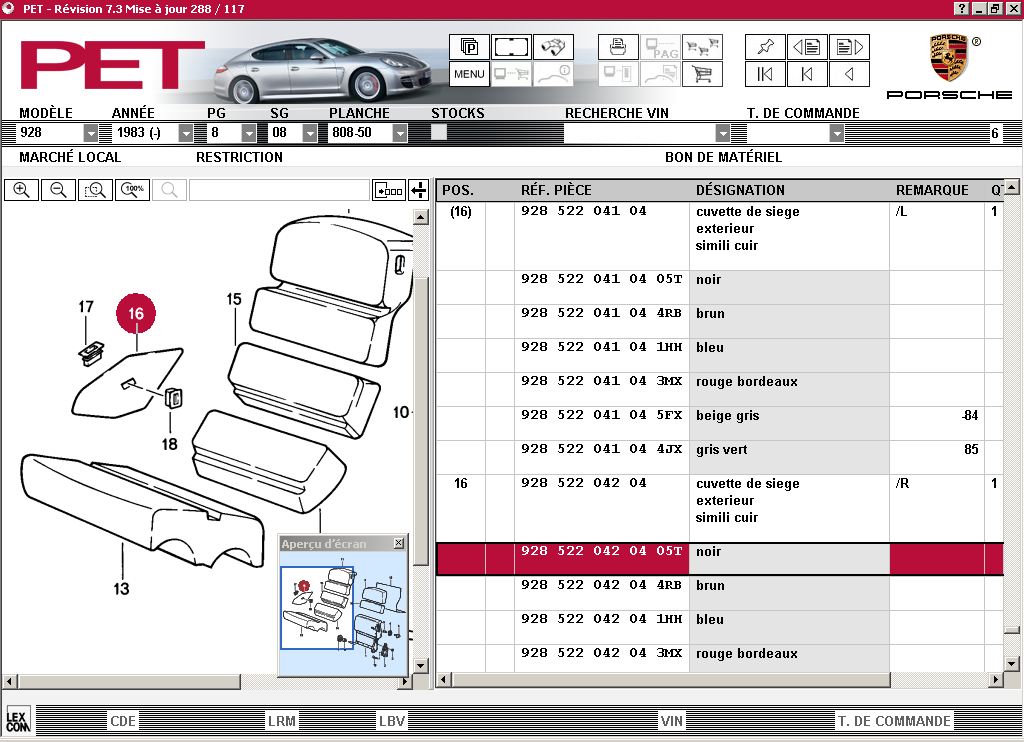The width and height of the screenshot is (1024, 742).
Task: Click position 17 callout in the diagram
Action: (86, 306)
